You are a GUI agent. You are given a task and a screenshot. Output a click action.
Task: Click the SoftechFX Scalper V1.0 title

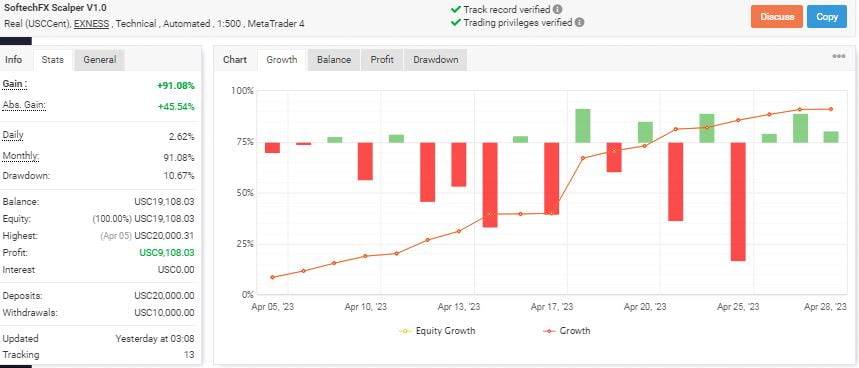coord(55,8)
